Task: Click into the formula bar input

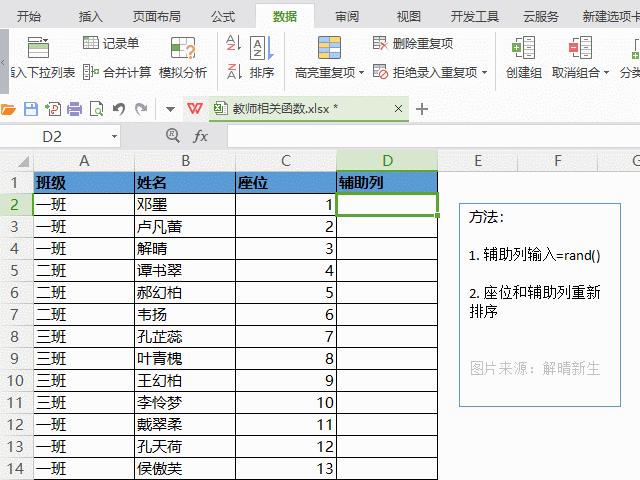Action: pos(433,136)
